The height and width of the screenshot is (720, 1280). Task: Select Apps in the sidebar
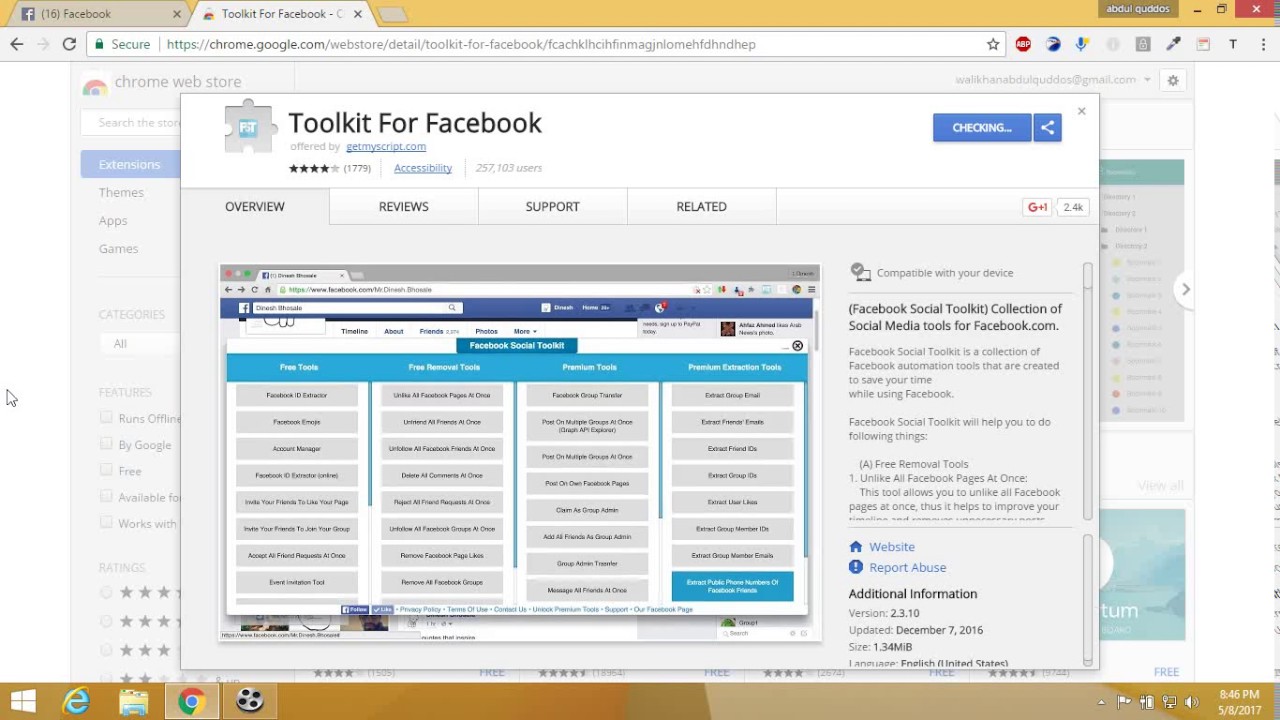(x=113, y=220)
